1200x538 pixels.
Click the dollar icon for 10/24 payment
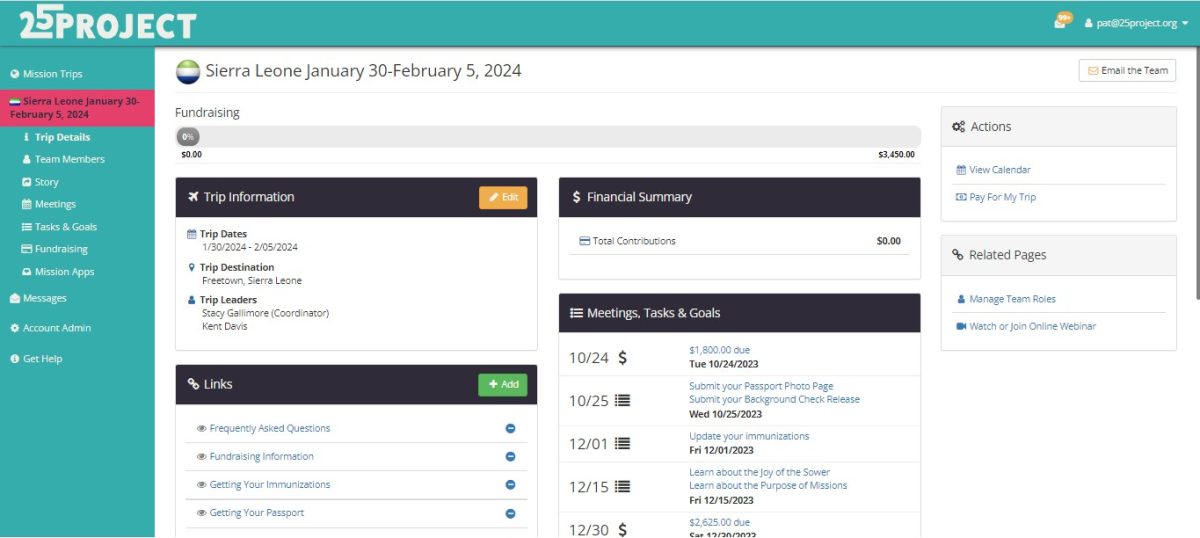point(622,357)
